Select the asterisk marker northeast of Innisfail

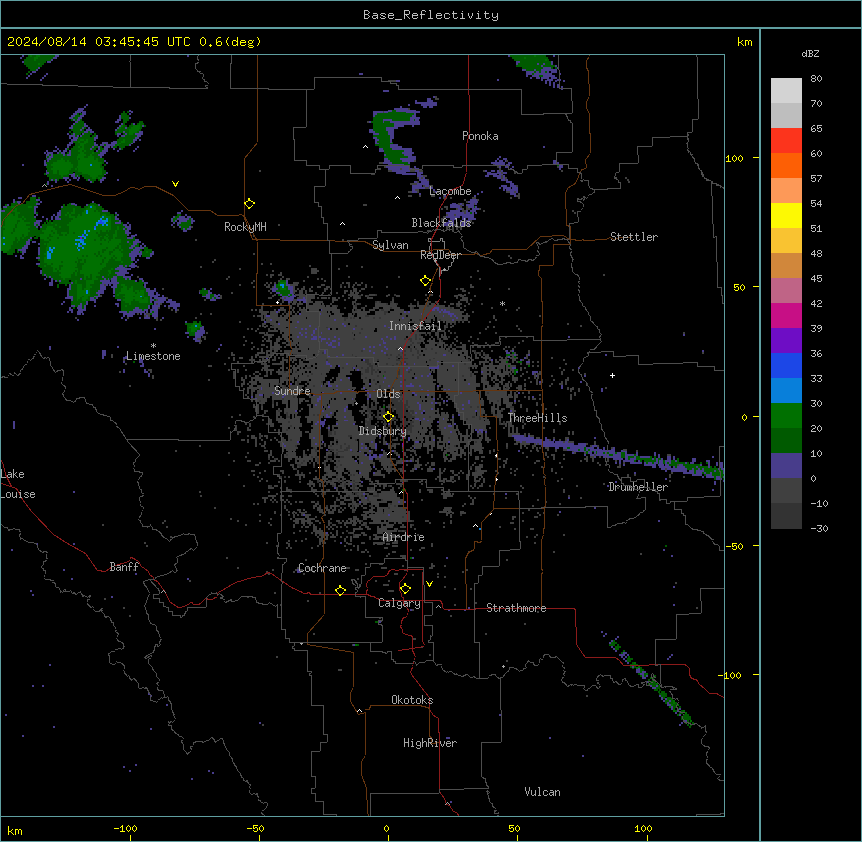coord(502,303)
